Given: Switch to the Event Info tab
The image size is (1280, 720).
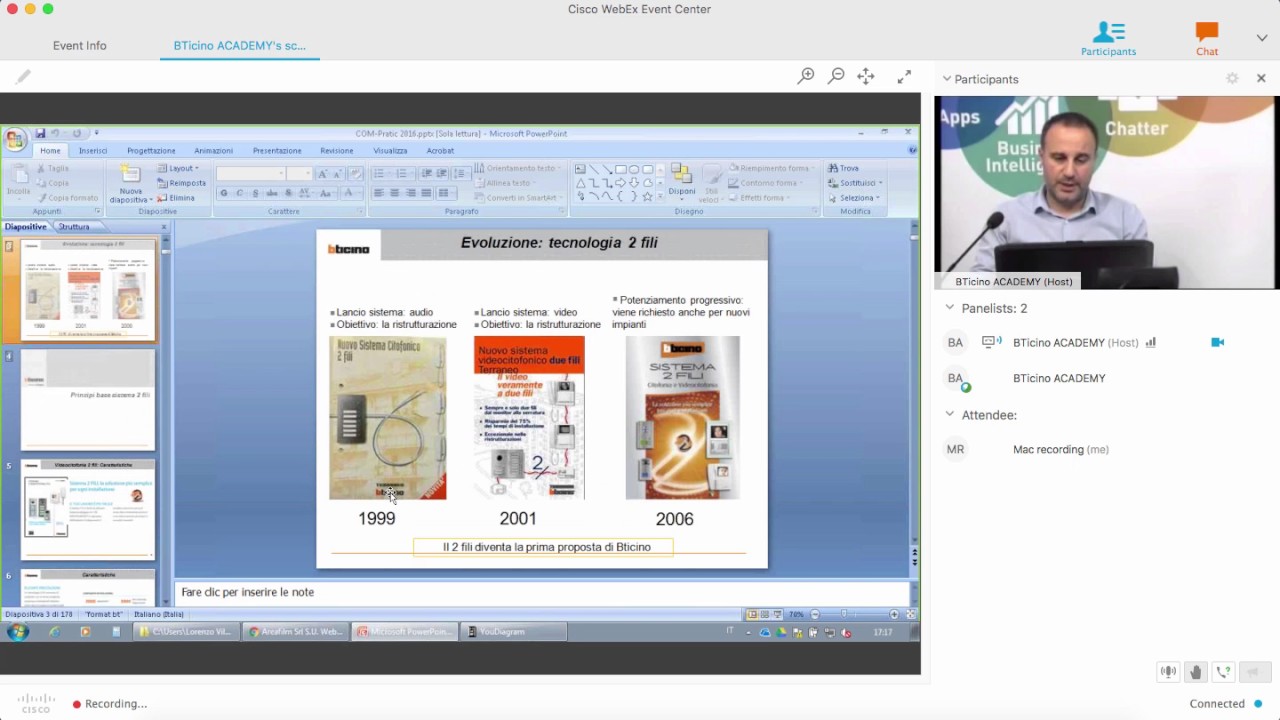Looking at the screenshot, I should tap(80, 46).
